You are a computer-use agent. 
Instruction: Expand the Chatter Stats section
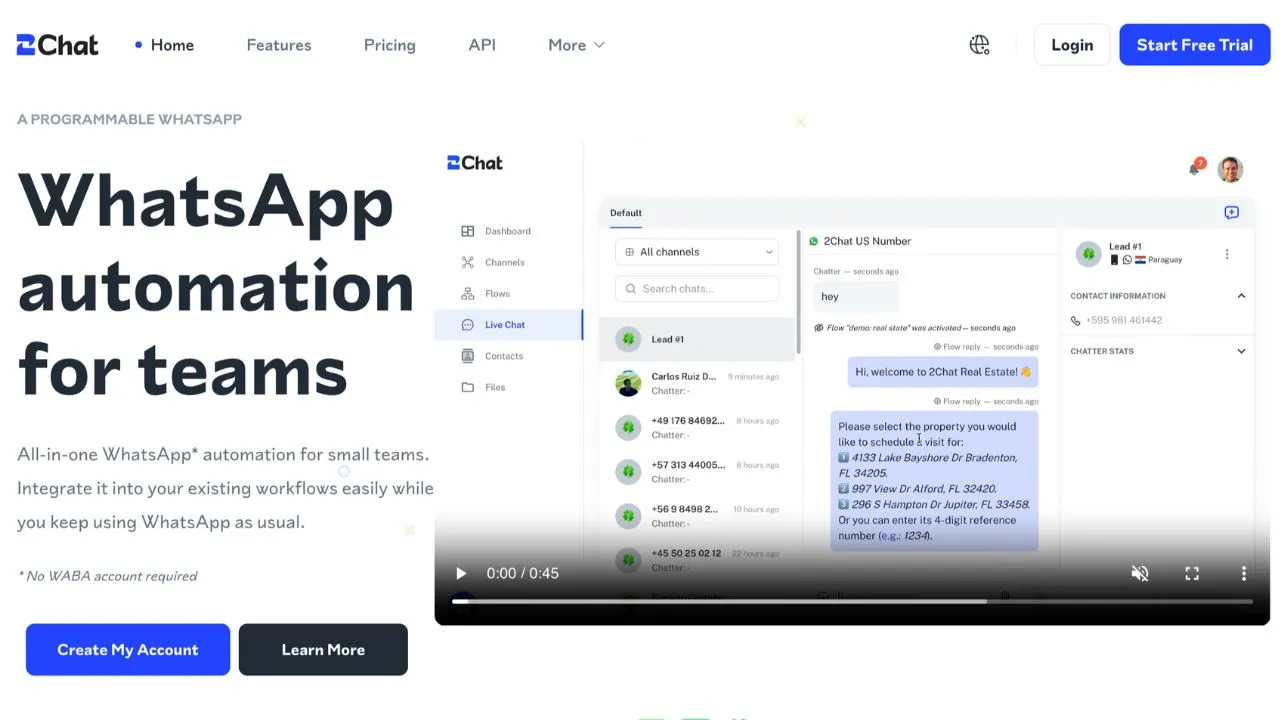1241,351
